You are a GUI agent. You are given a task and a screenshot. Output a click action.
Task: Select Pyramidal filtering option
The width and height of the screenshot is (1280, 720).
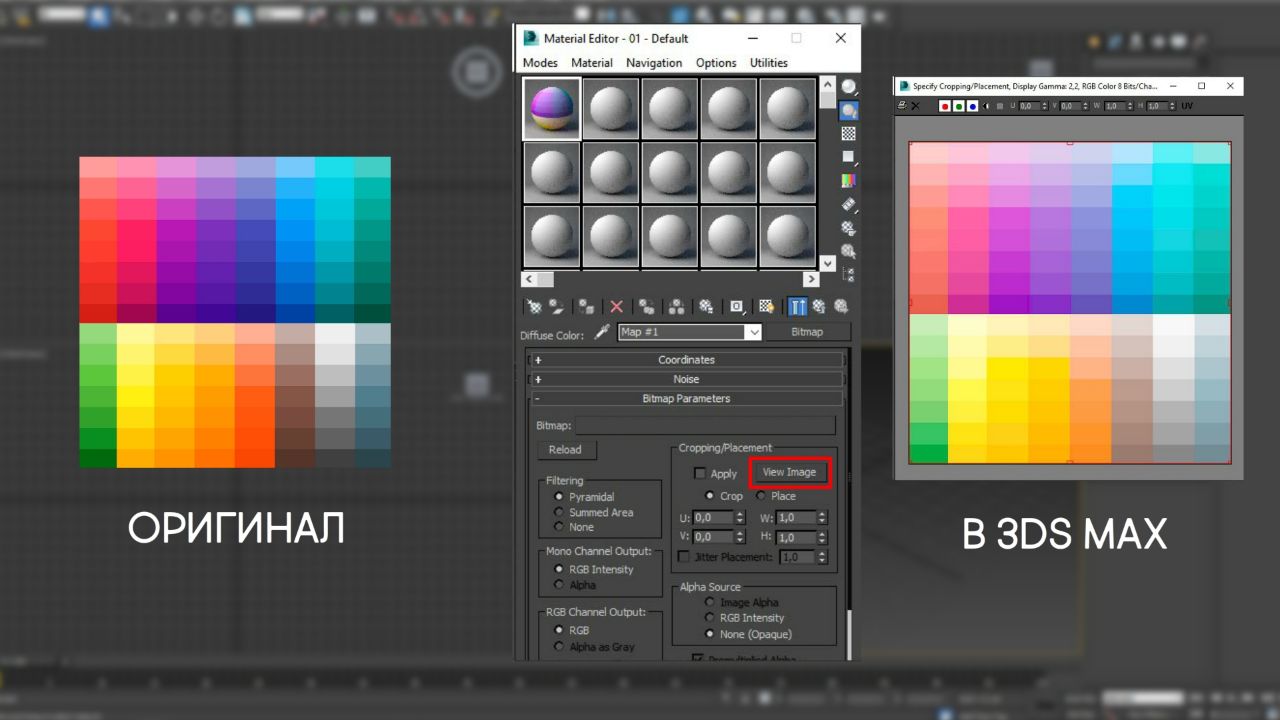click(x=559, y=497)
